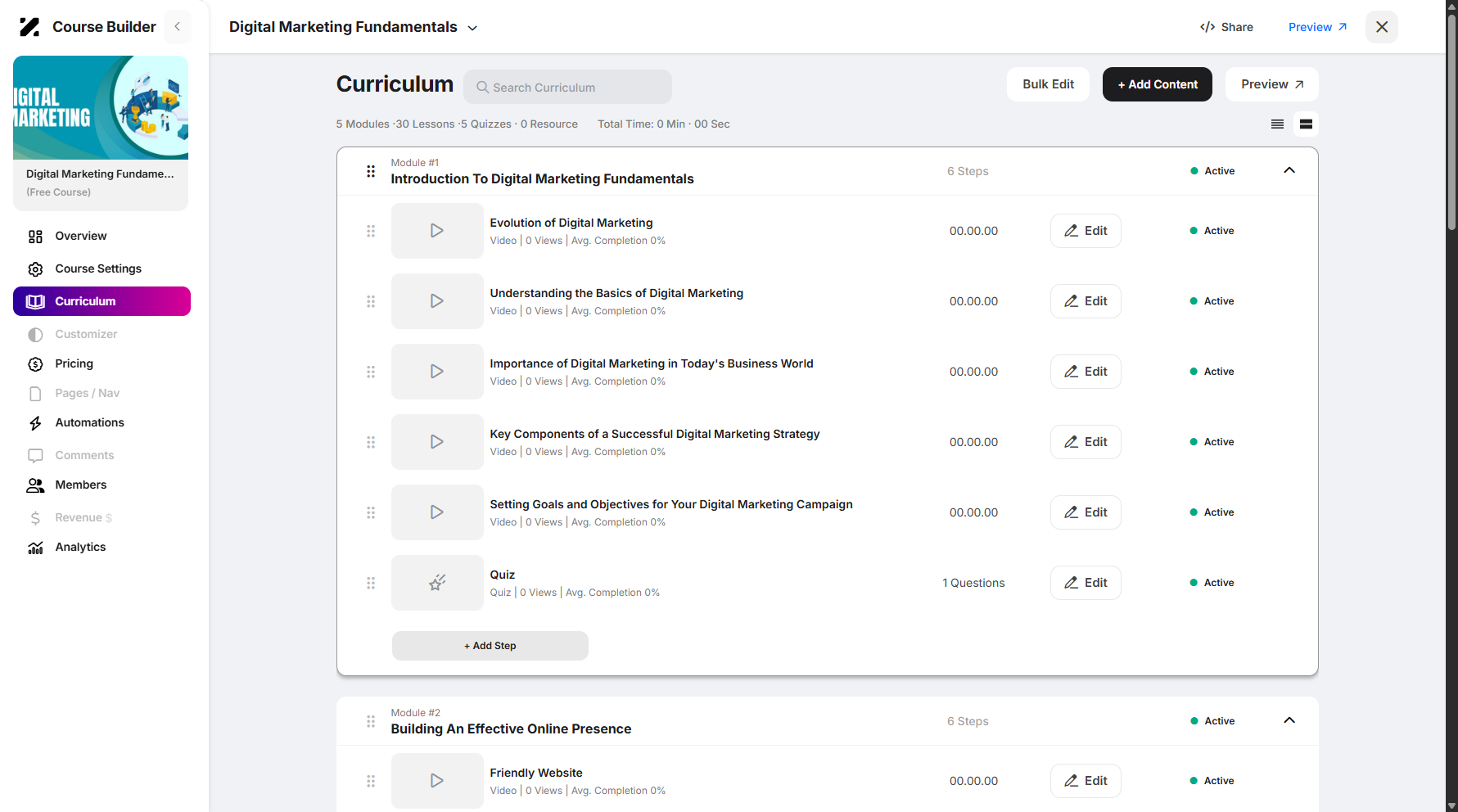
Task: Toggle Active status of Key Components lesson
Action: (1212, 442)
